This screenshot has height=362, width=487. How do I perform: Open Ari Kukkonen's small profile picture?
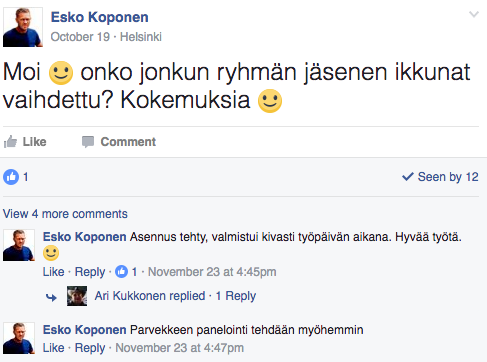(x=77, y=296)
